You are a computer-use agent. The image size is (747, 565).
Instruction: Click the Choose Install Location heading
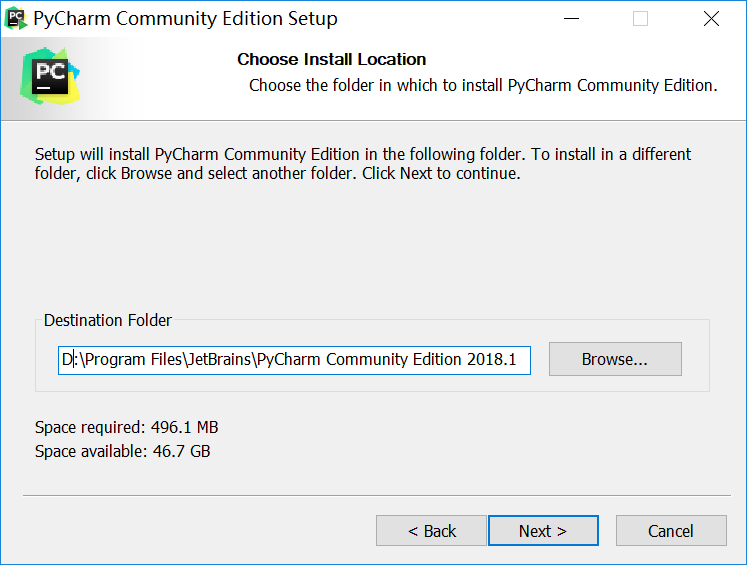click(331, 60)
